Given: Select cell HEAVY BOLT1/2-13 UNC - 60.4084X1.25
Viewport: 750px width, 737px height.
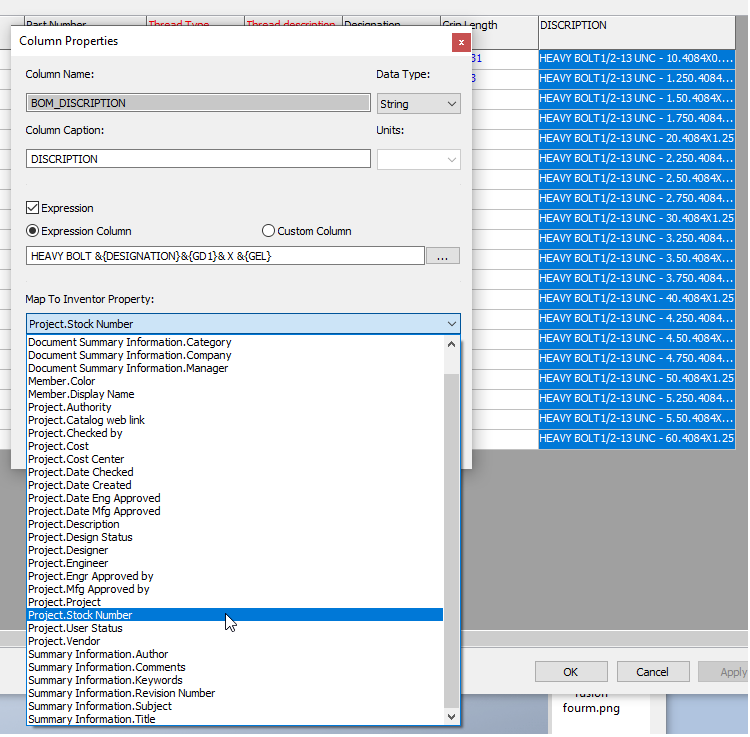Looking at the screenshot, I should [x=637, y=438].
